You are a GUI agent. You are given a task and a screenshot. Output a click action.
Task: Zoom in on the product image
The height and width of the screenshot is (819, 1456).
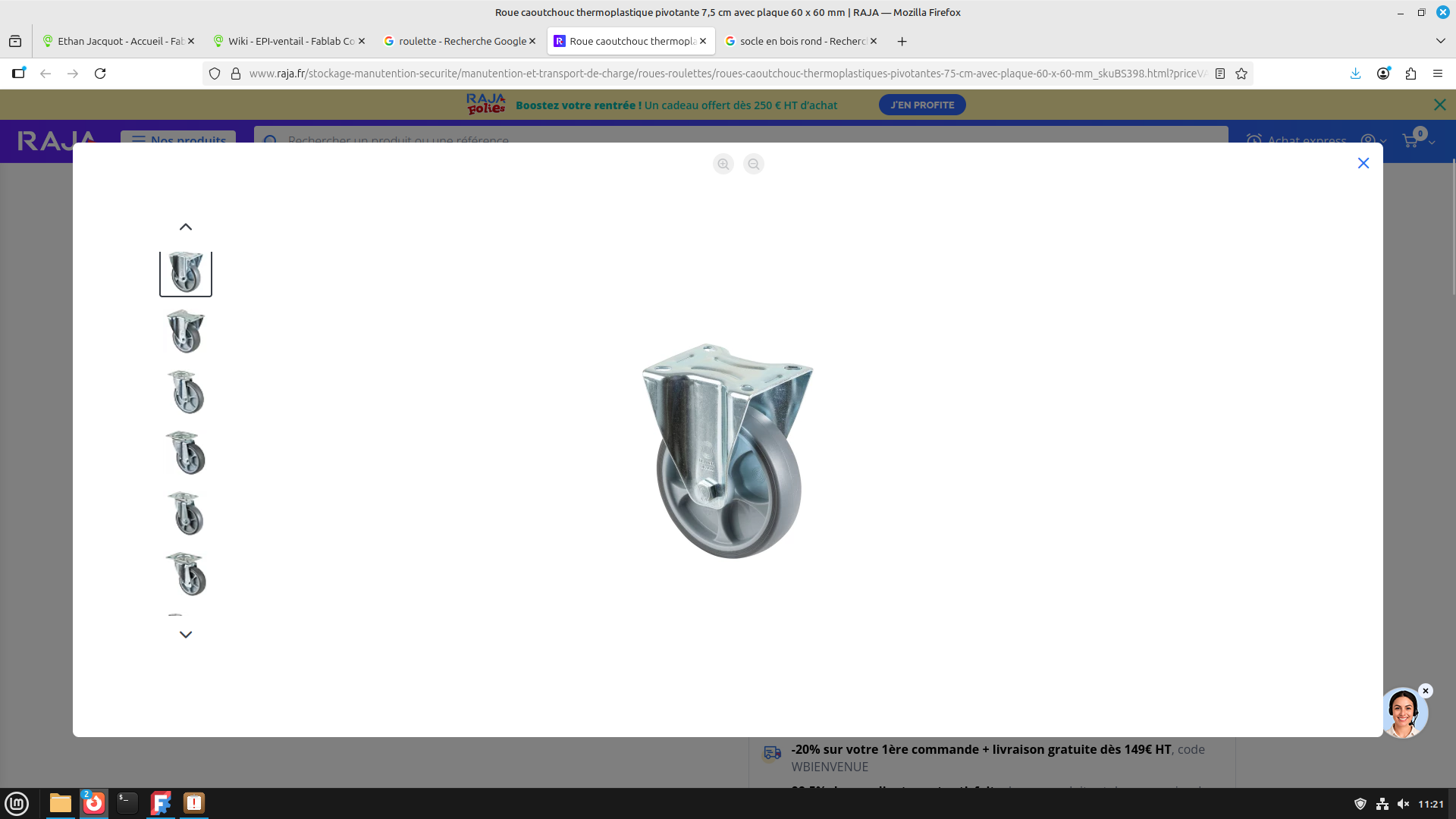coord(723,164)
